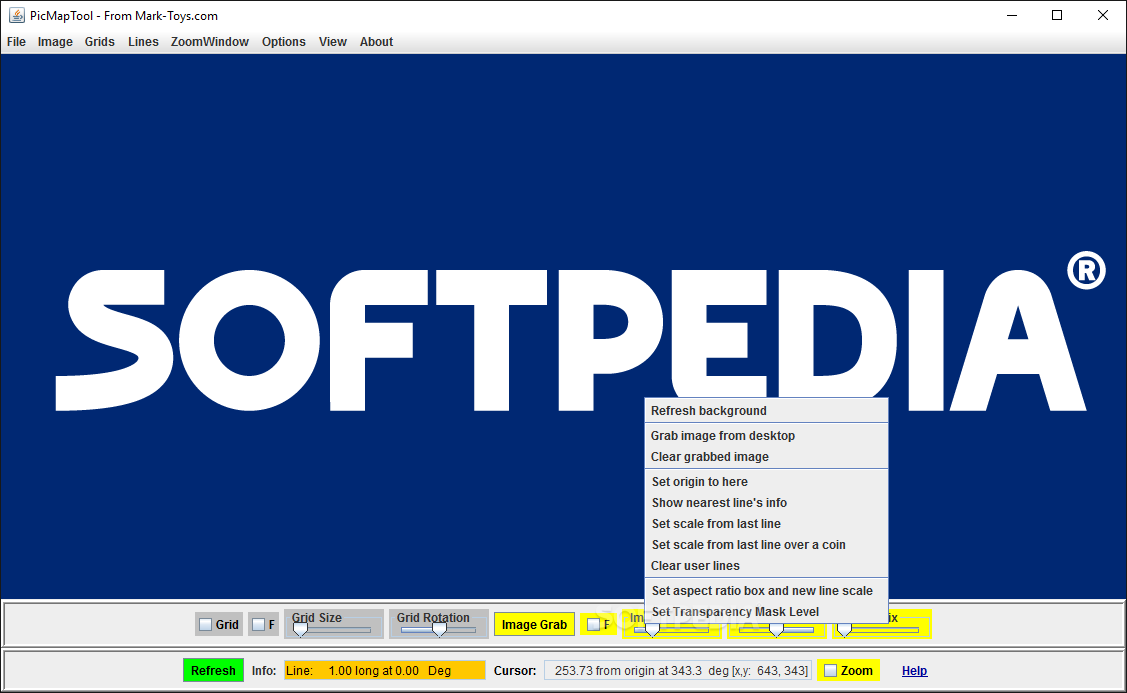Image resolution: width=1127 pixels, height=693 pixels.
Task: Enable the Zoom checkbox
Action: pos(830,671)
